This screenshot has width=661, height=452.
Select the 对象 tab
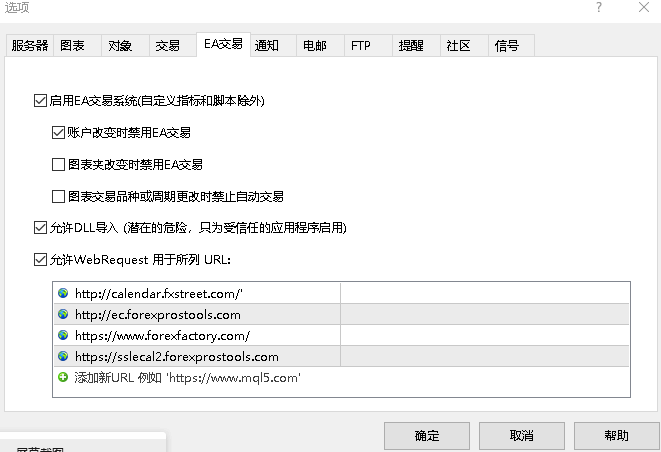point(126,46)
